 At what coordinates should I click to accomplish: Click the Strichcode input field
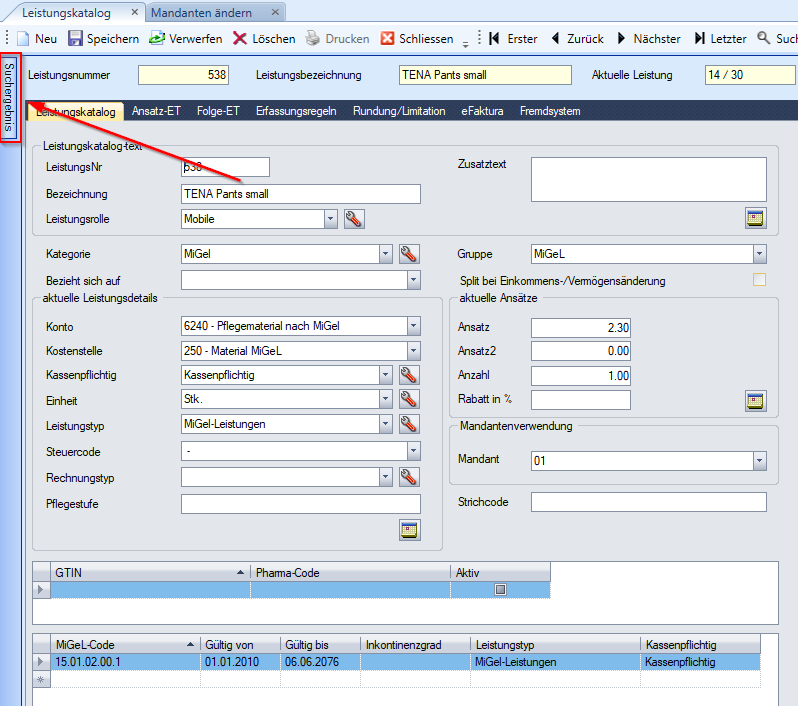coord(649,502)
